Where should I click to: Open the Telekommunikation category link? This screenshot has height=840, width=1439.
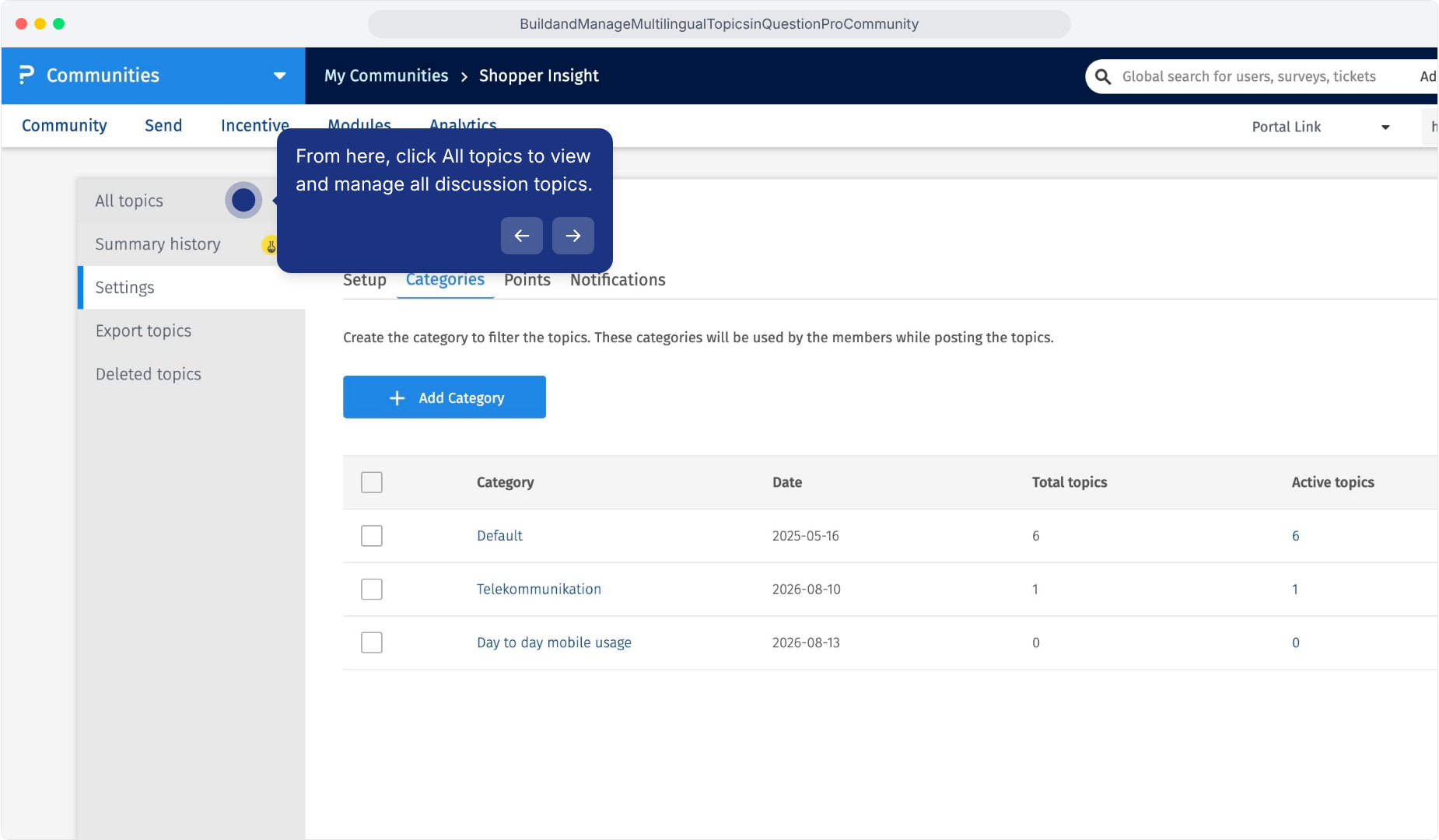(539, 589)
